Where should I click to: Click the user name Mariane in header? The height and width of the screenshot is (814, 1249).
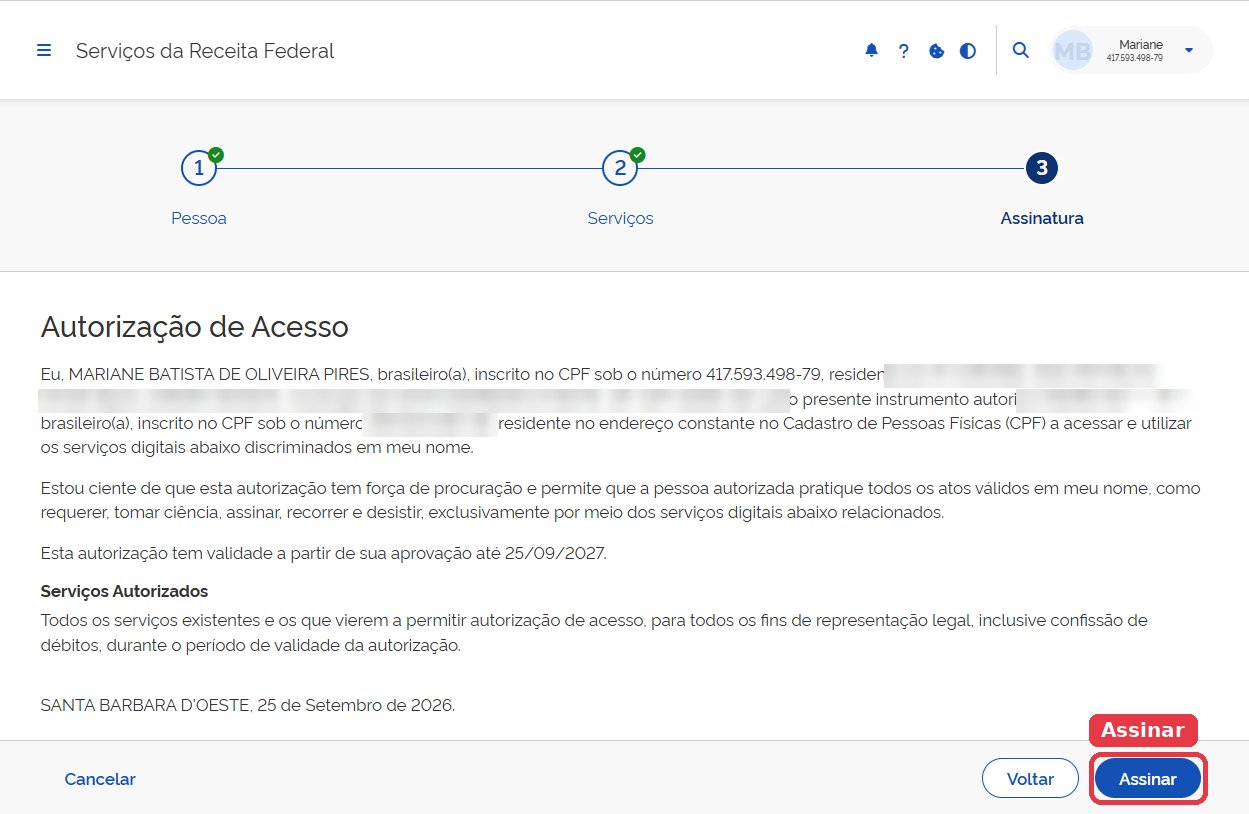(x=1141, y=44)
